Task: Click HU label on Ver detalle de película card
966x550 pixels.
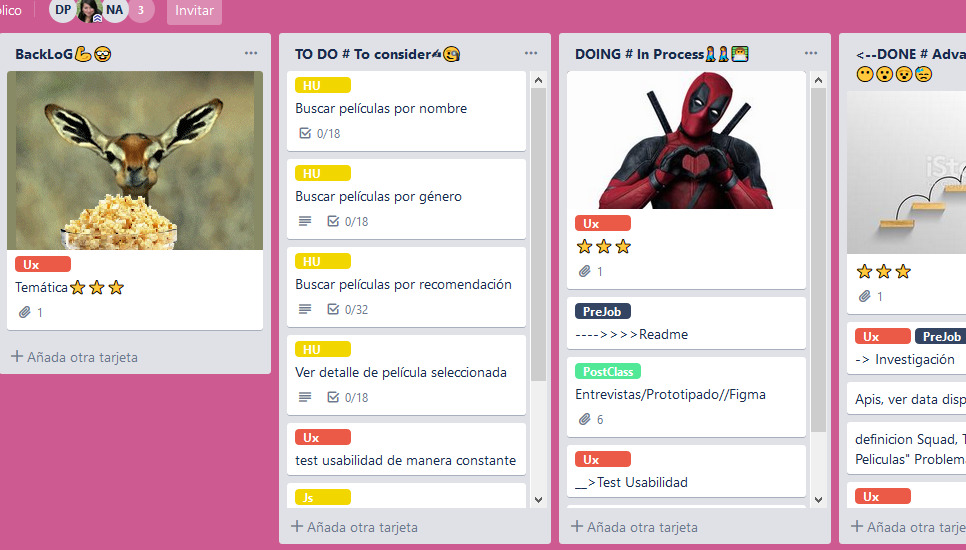Action: [323, 349]
